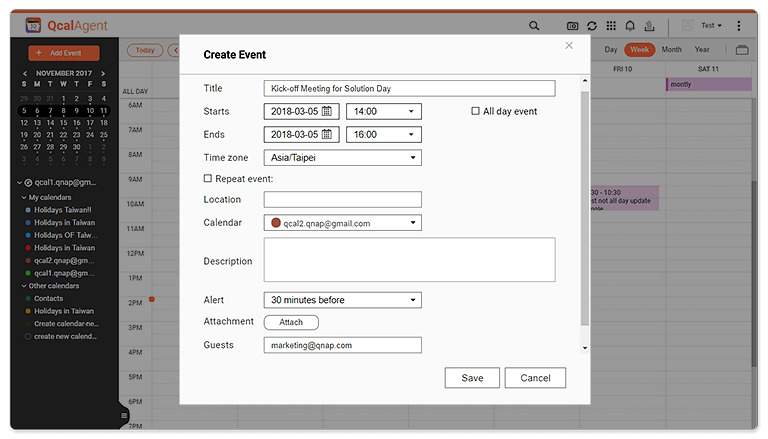Click the Location input field

[342, 199]
